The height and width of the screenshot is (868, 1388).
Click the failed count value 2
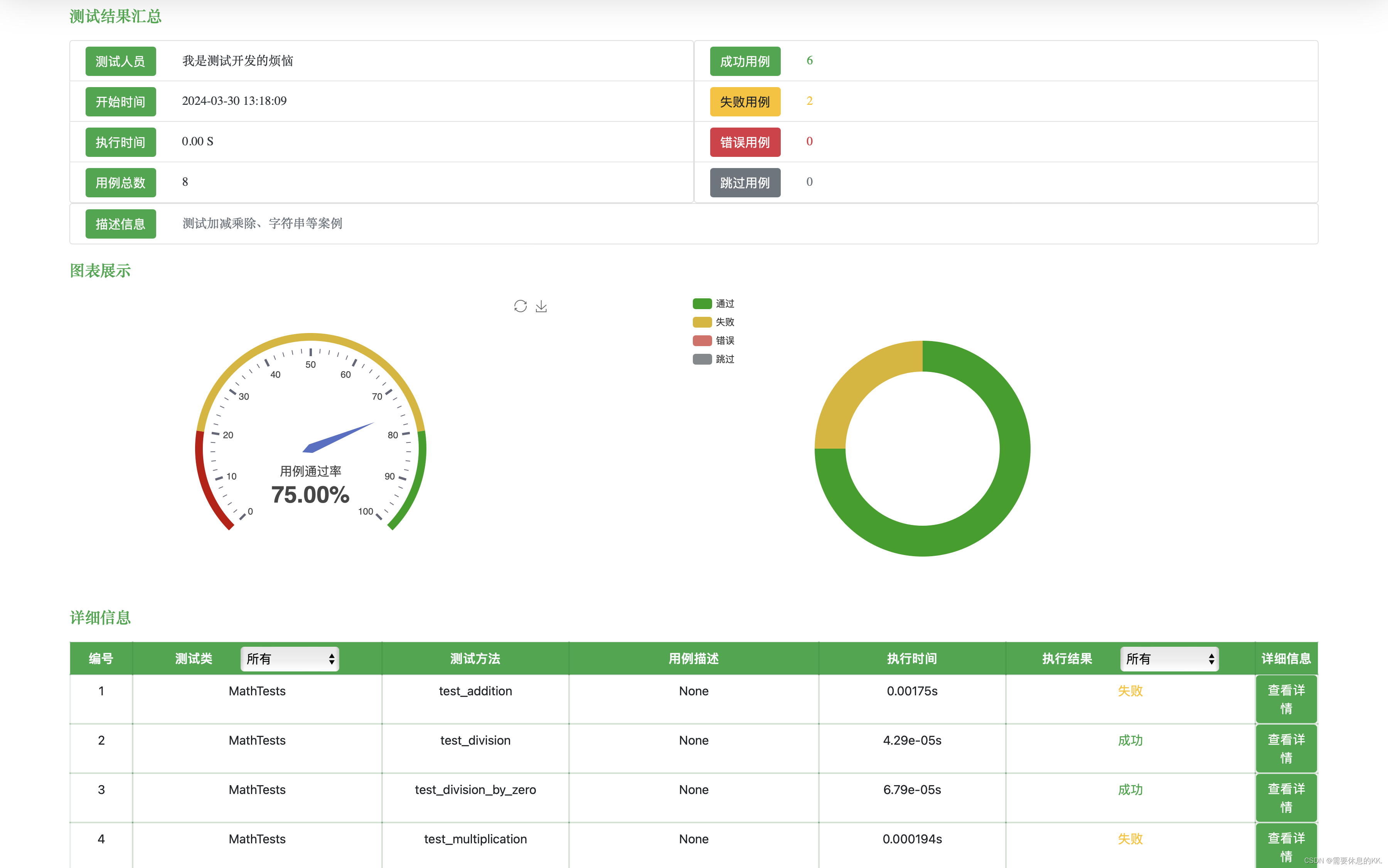(809, 101)
